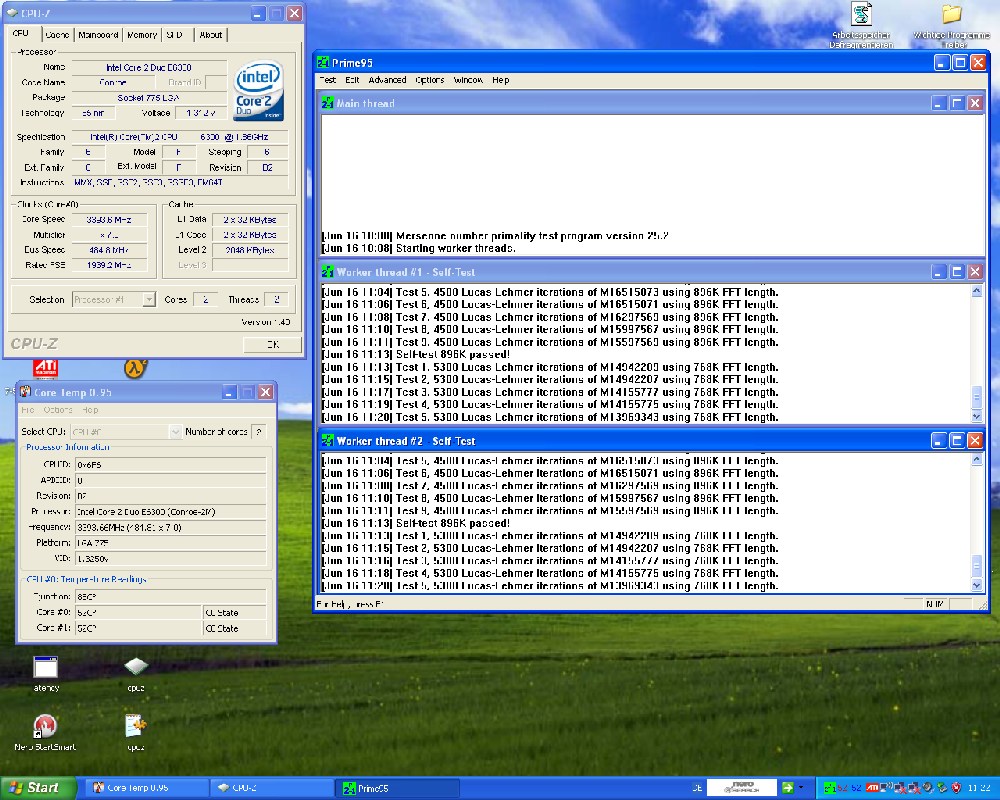Click the Worker thread #2 scrollbar thumb
The height and width of the screenshot is (800, 1000).
(976, 565)
